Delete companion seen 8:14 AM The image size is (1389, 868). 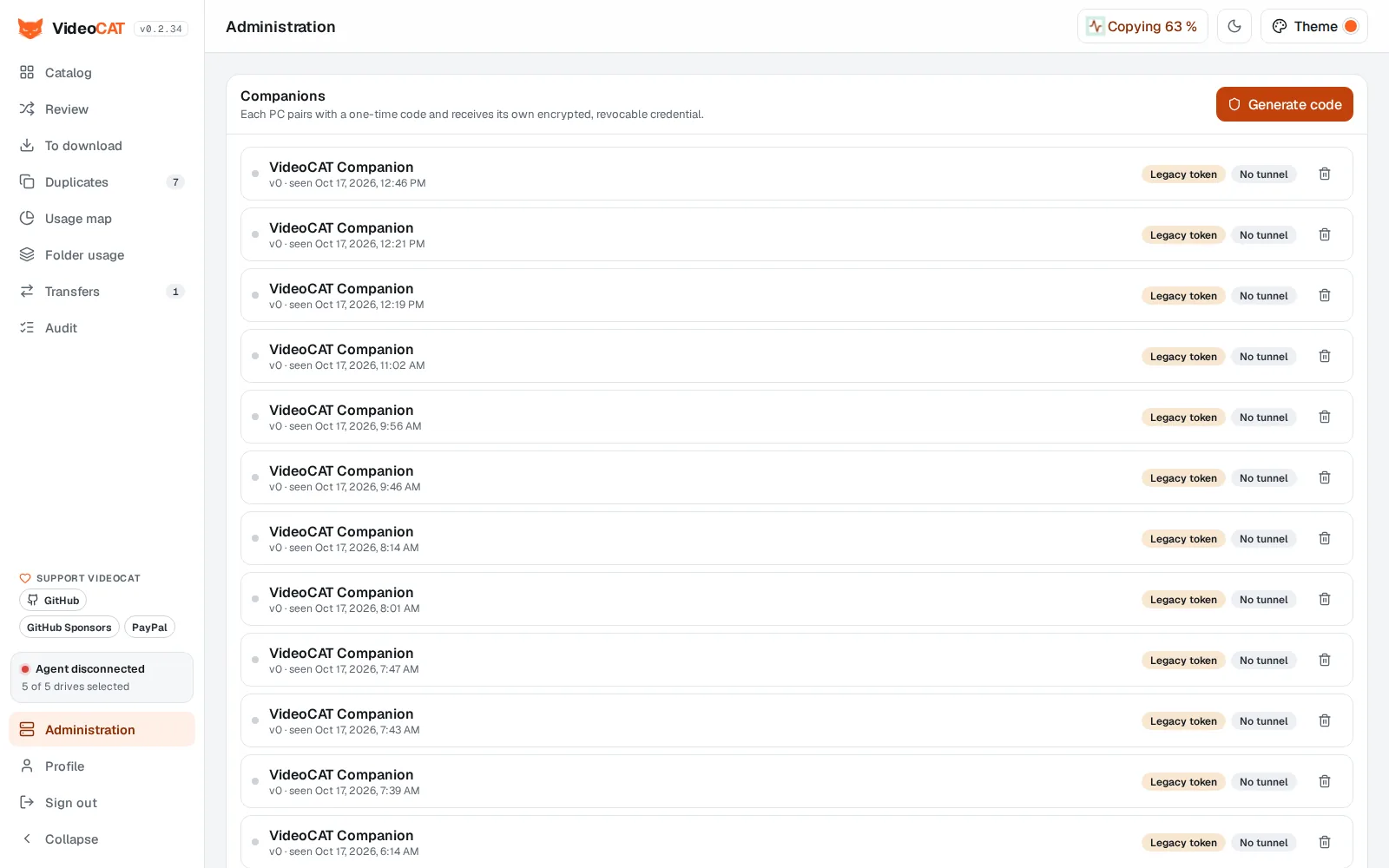tap(1325, 538)
